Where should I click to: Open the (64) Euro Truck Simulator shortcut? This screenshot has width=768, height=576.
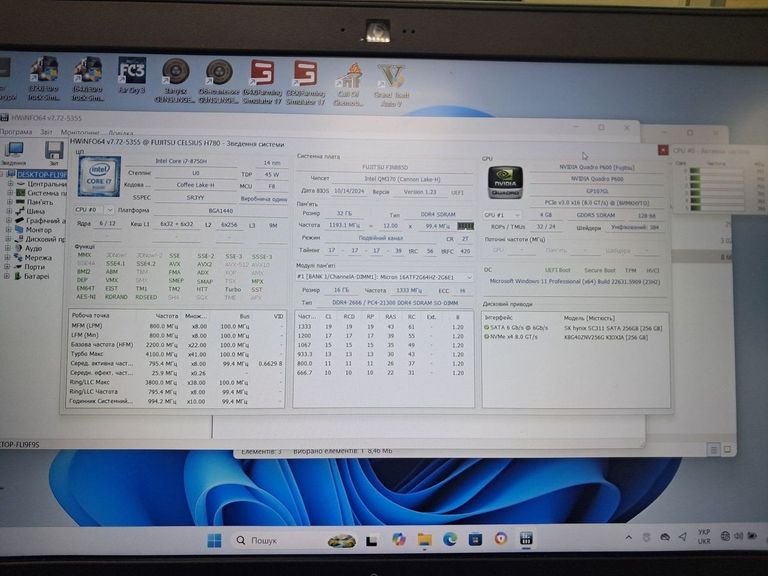click(x=88, y=78)
